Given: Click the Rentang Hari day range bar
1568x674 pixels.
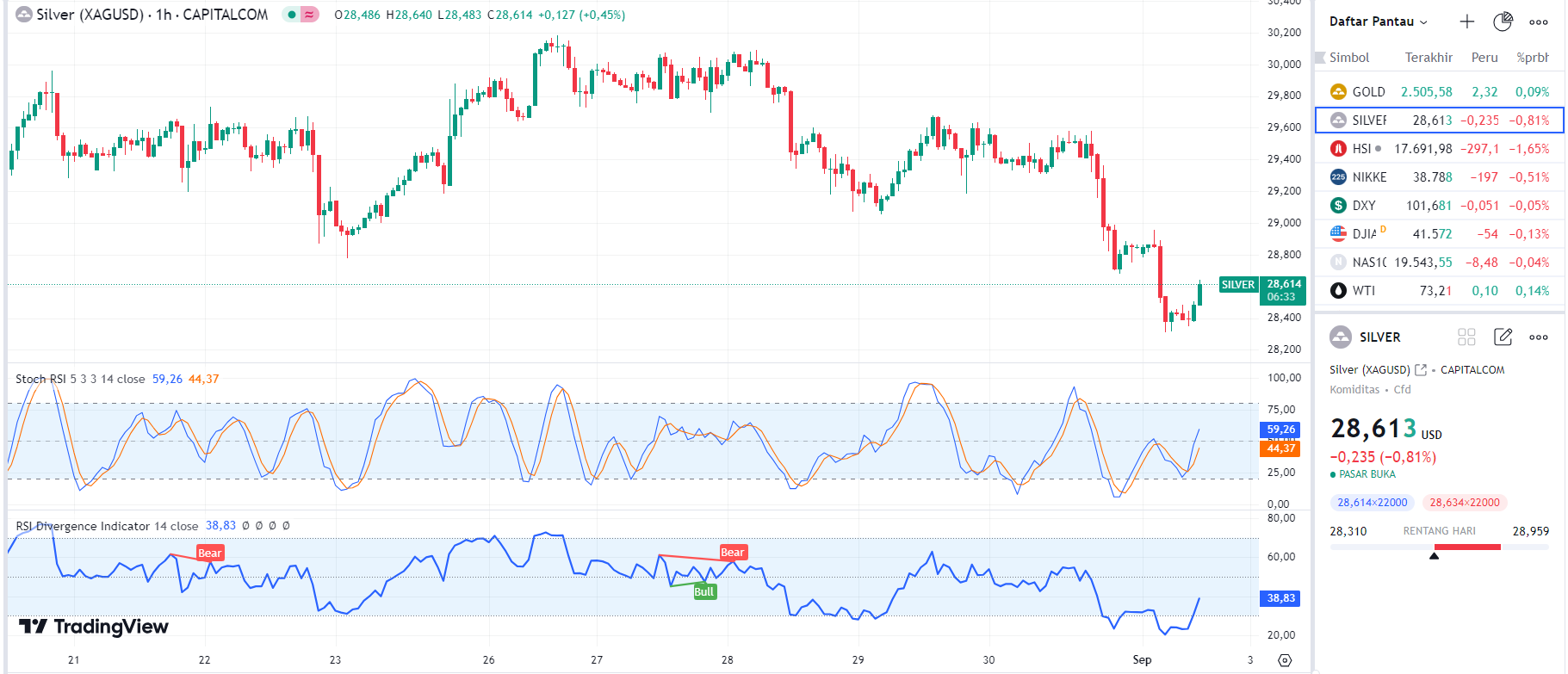Looking at the screenshot, I should click(x=1439, y=547).
